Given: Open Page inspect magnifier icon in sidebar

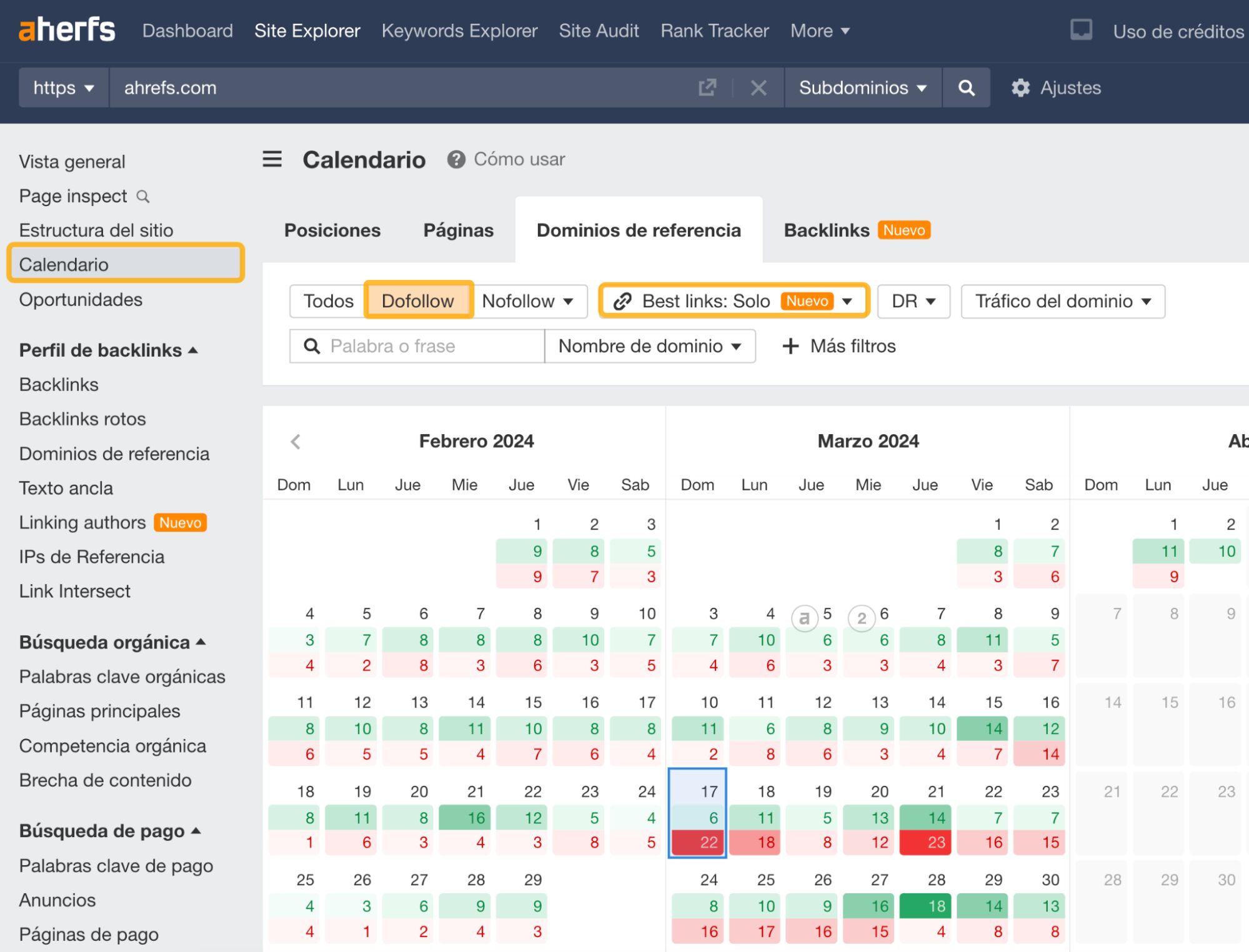Looking at the screenshot, I should [144, 196].
